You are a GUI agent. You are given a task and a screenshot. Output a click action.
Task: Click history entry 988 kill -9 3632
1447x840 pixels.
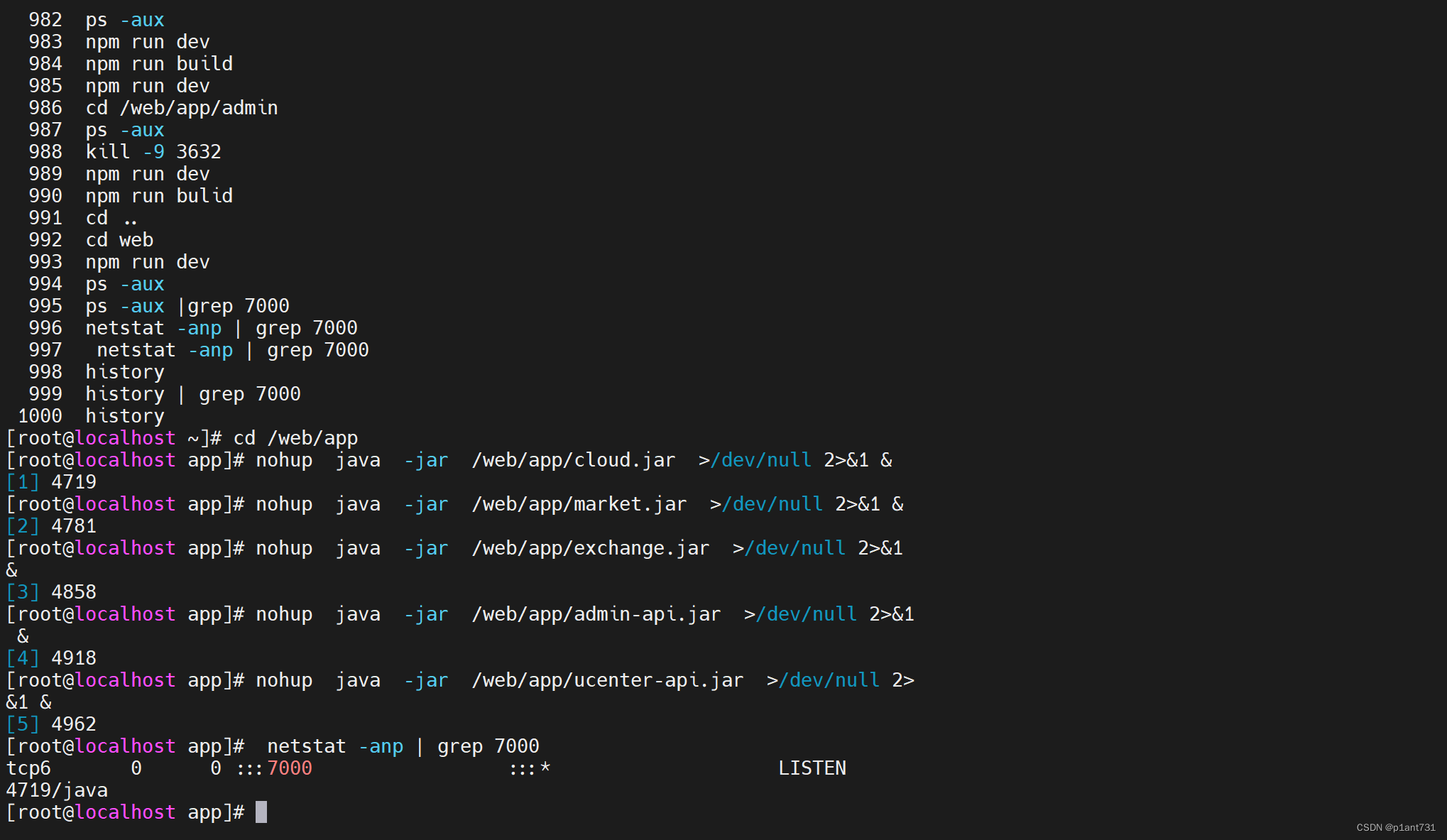click(153, 152)
